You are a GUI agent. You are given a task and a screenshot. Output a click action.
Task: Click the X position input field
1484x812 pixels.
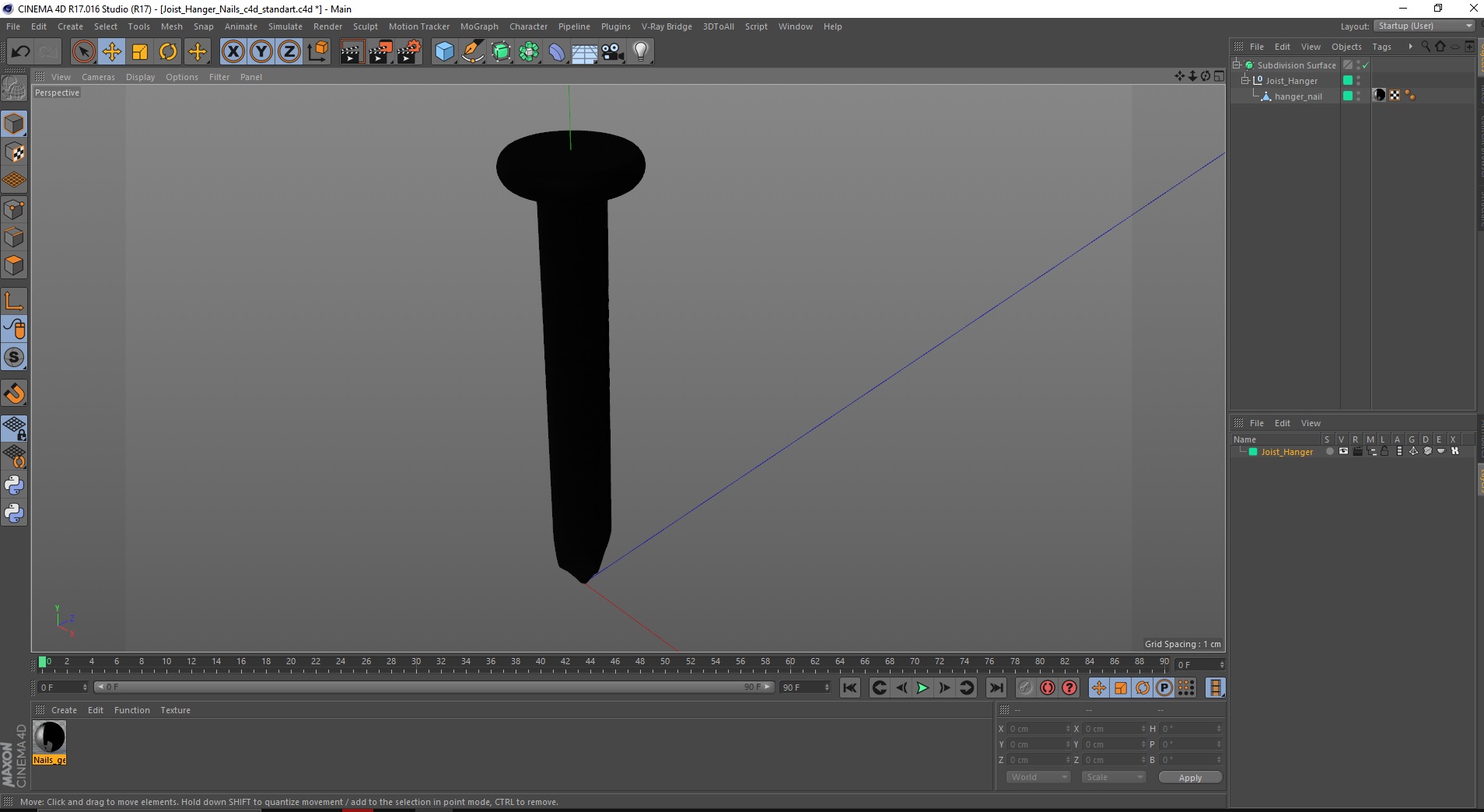1038,729
